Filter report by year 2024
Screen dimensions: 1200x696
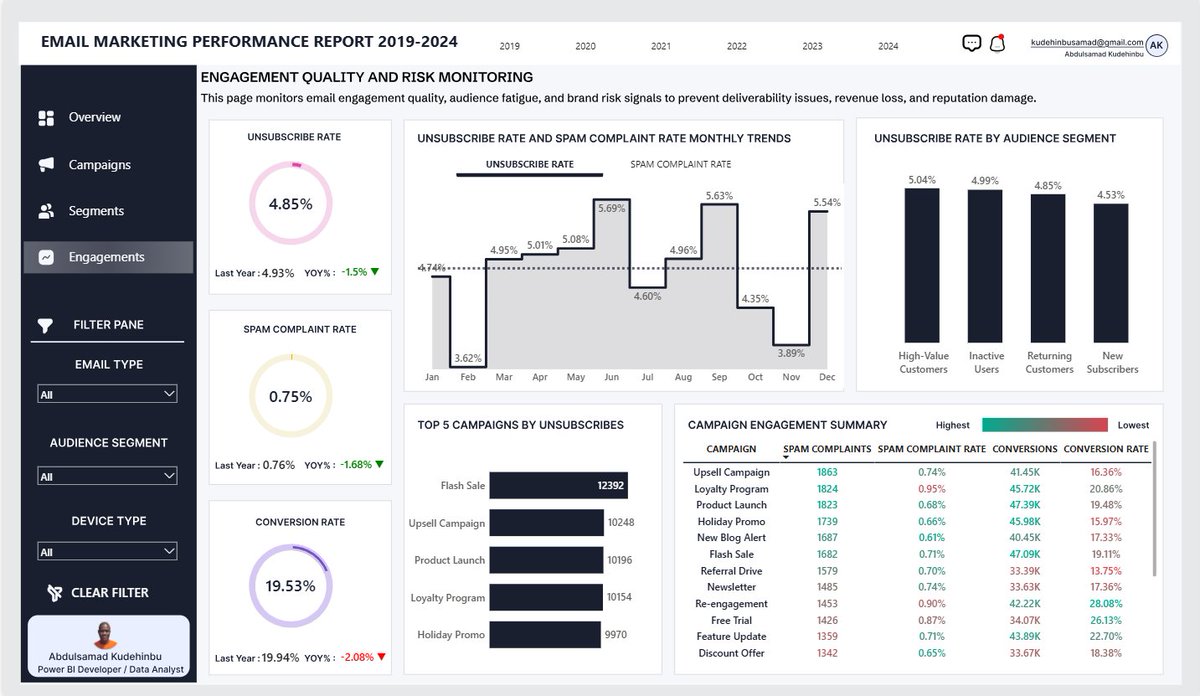[x=888, y=46]
